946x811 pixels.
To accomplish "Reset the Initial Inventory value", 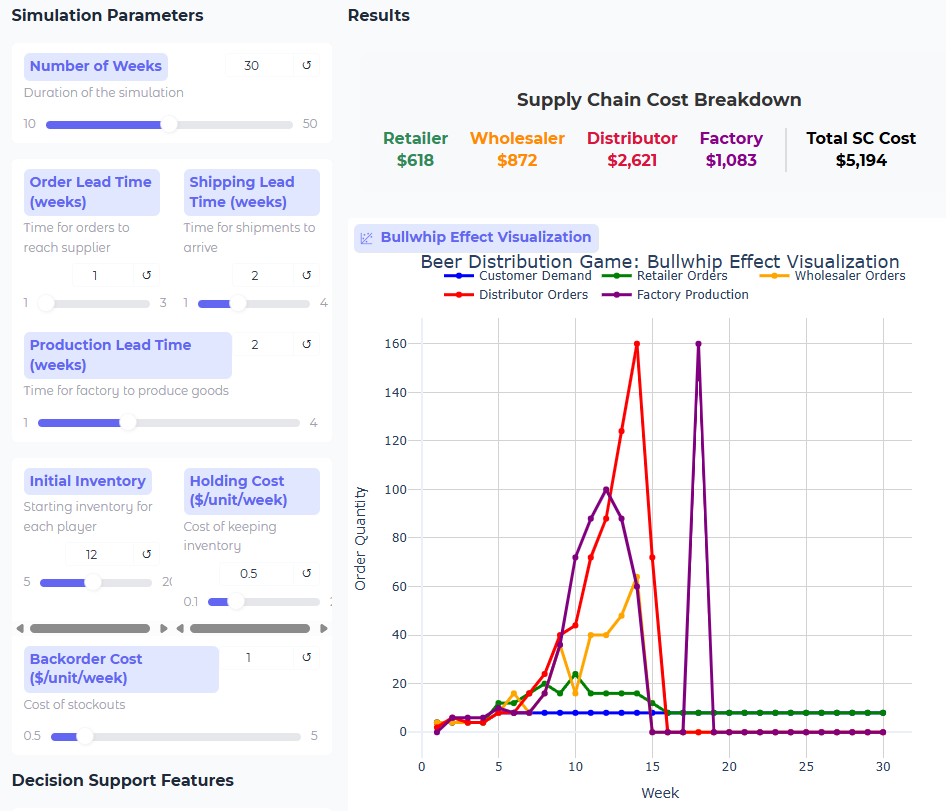I will [x=147, y=554].
